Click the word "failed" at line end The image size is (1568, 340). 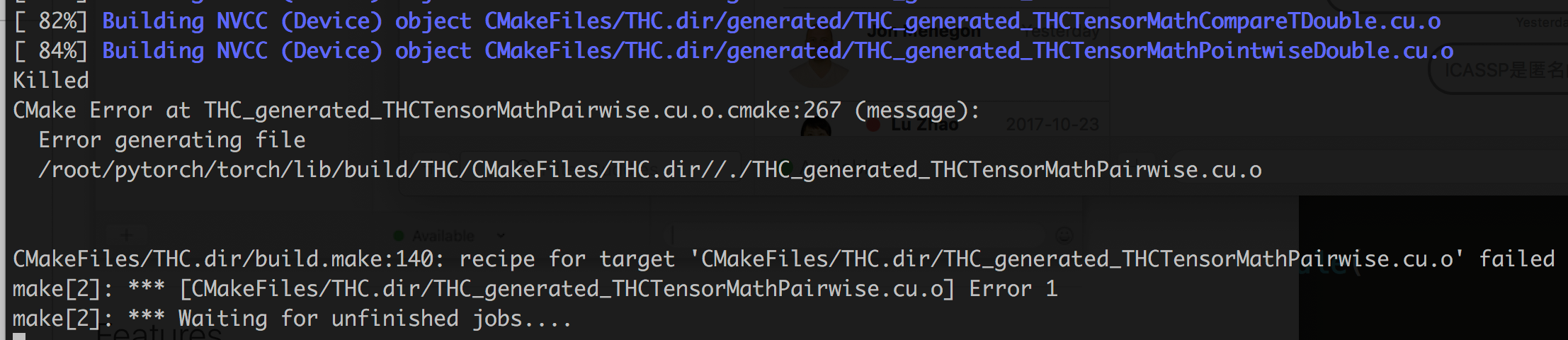[x=1516, y=259]
